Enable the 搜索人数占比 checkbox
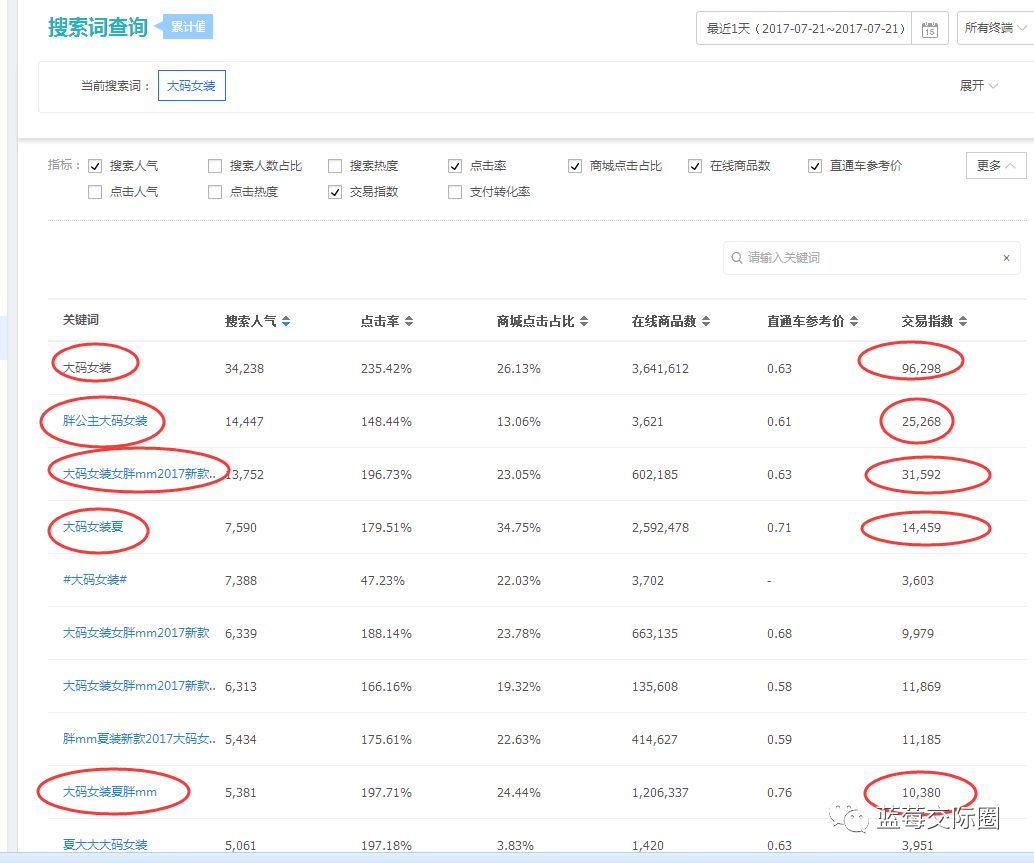 tap(215, 166)
